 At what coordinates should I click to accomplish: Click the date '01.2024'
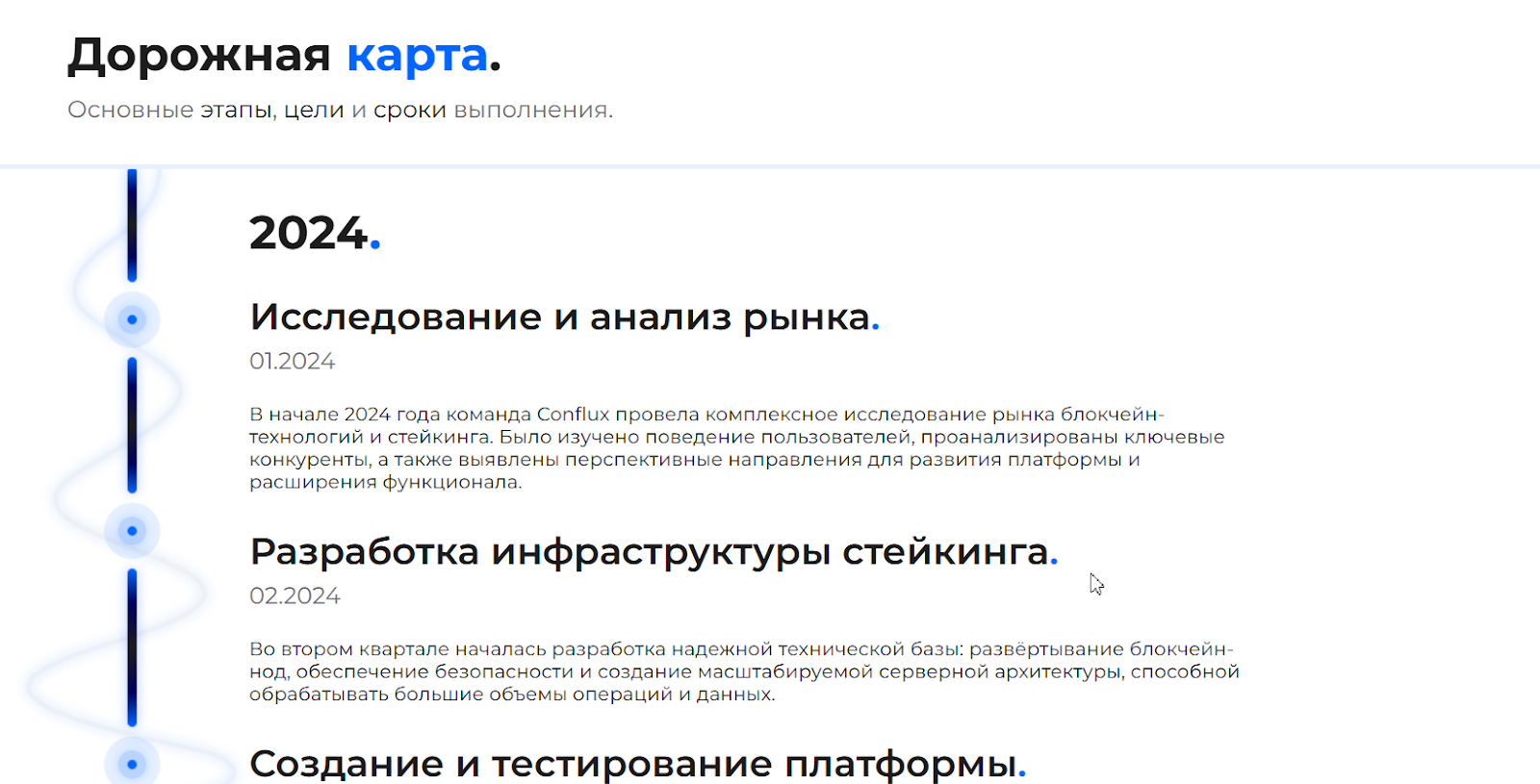tap(292, 362)
